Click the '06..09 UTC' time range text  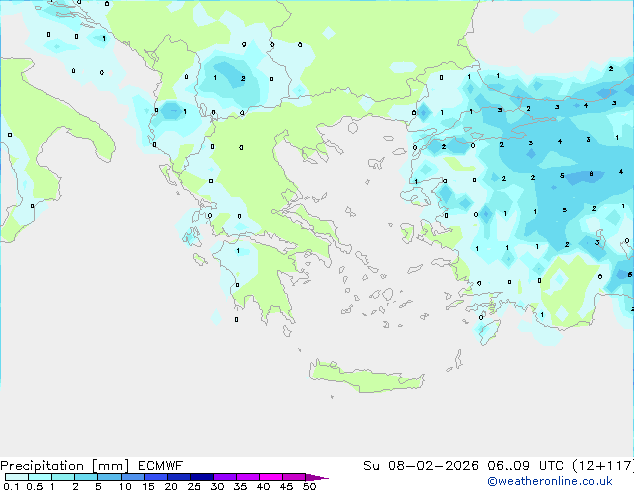(525, 466)
